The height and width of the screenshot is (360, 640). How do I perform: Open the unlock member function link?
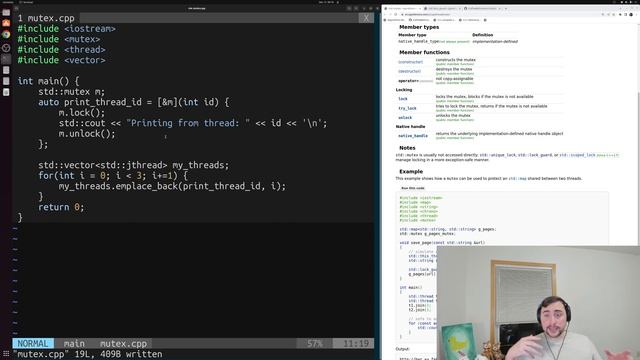(x=405, y=118)
